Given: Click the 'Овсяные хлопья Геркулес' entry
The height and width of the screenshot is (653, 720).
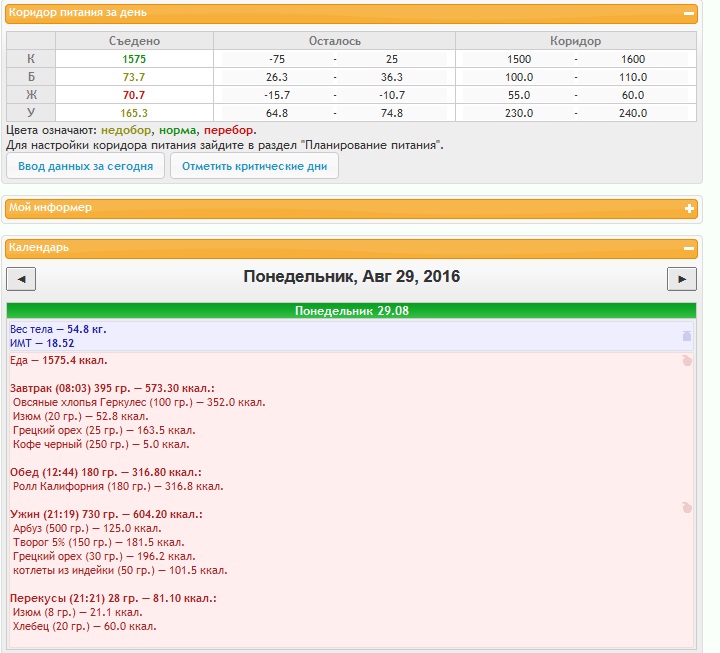Looking at the screenshot, I should (139, 402).
